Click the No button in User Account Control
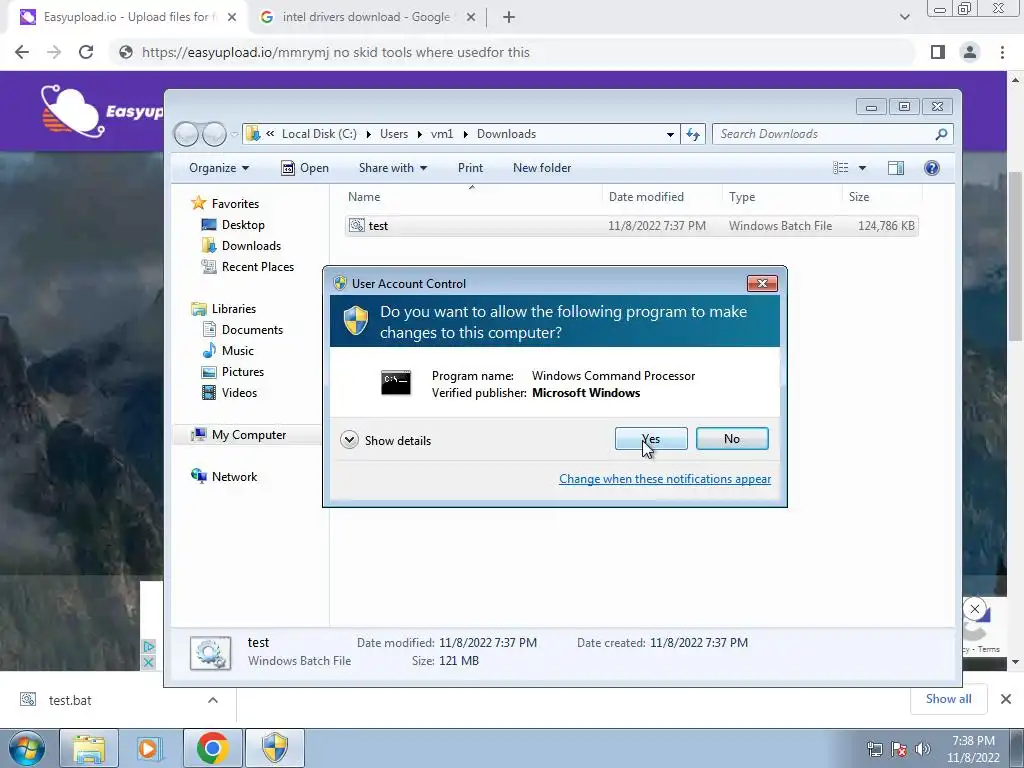 coord(731,439)
